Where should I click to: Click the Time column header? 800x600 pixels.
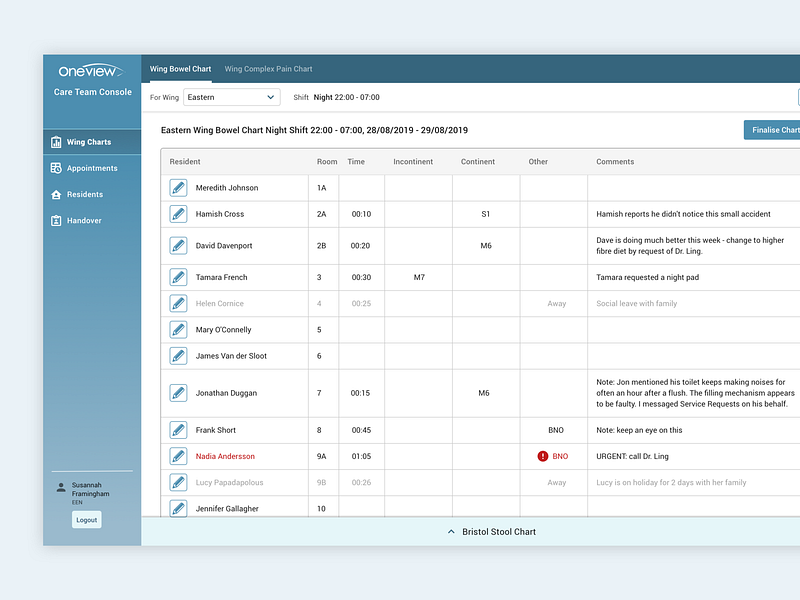tap(356, 162)
